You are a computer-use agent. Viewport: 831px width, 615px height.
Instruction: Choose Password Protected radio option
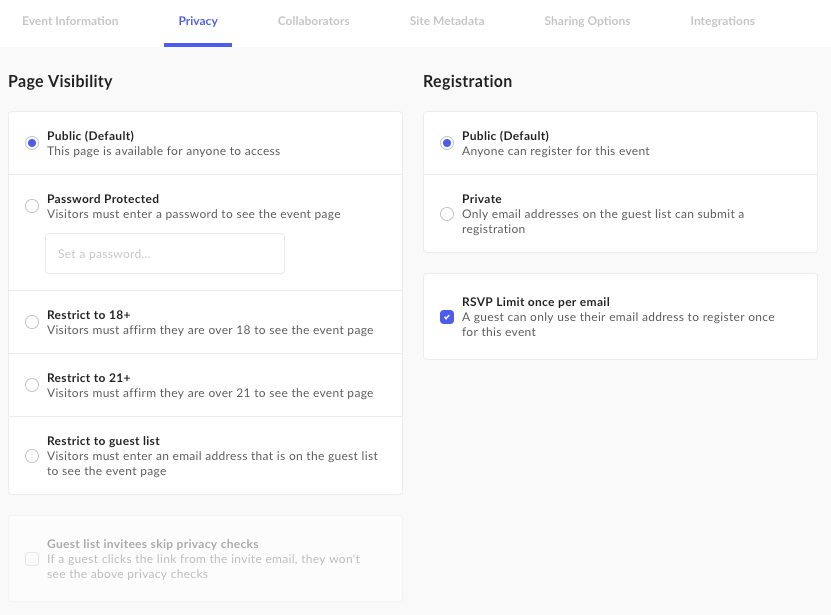[32, 206]
